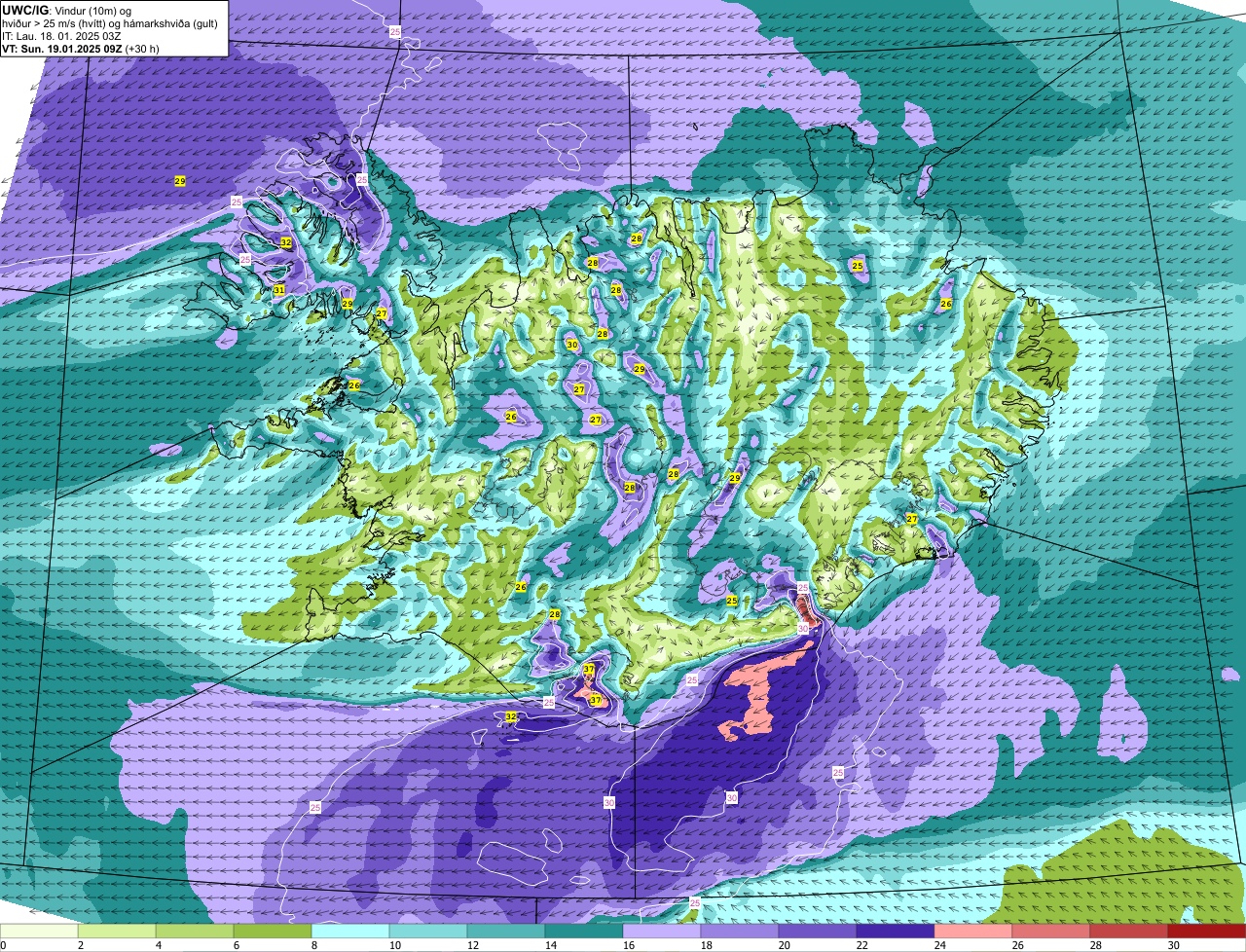Choose the 28–30 red legend swatch

click(1129, 931)
